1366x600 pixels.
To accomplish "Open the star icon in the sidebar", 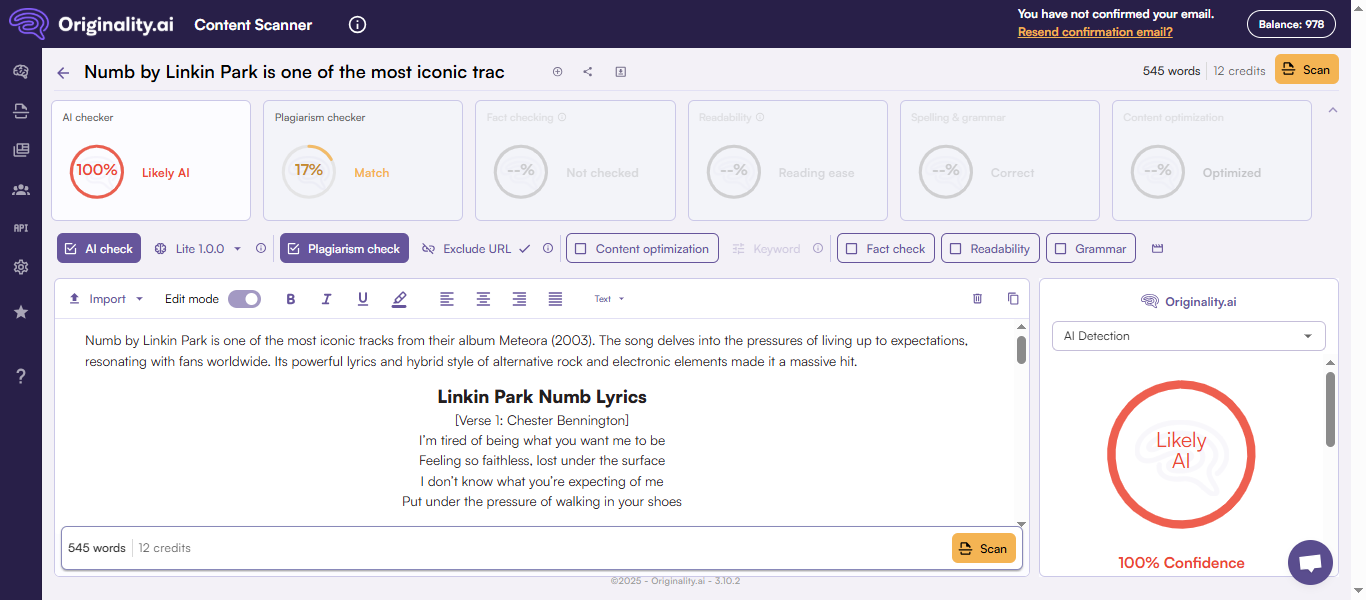I will pos(20,312).
